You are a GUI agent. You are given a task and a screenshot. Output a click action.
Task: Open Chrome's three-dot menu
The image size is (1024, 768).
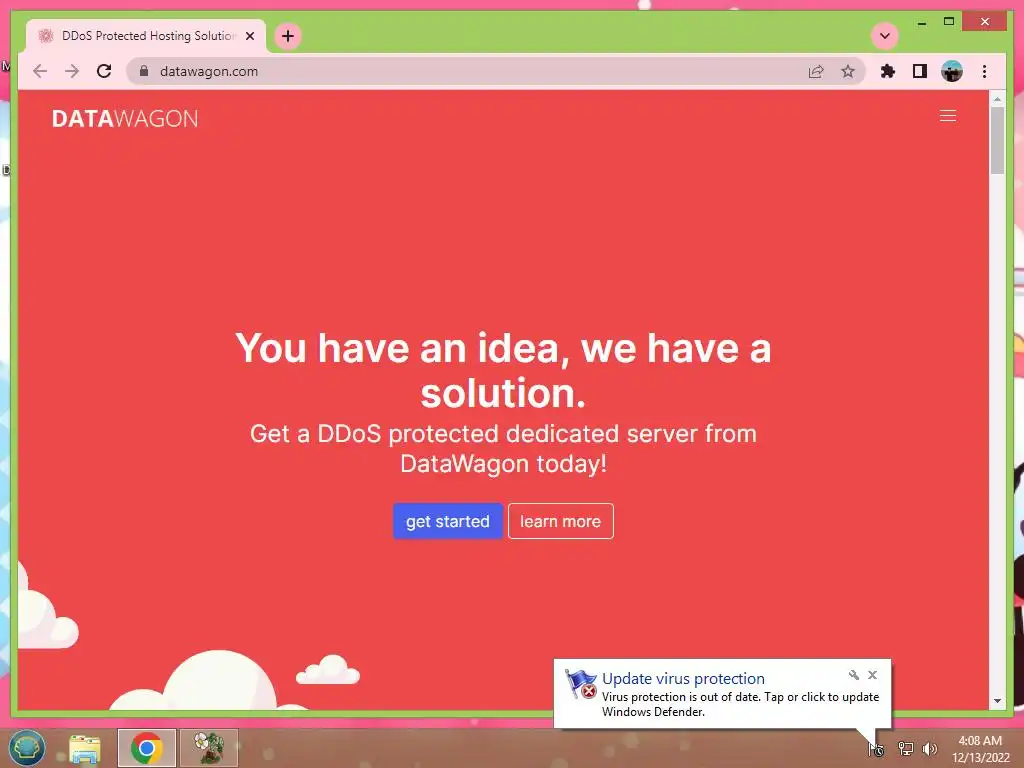pos(984,71)
